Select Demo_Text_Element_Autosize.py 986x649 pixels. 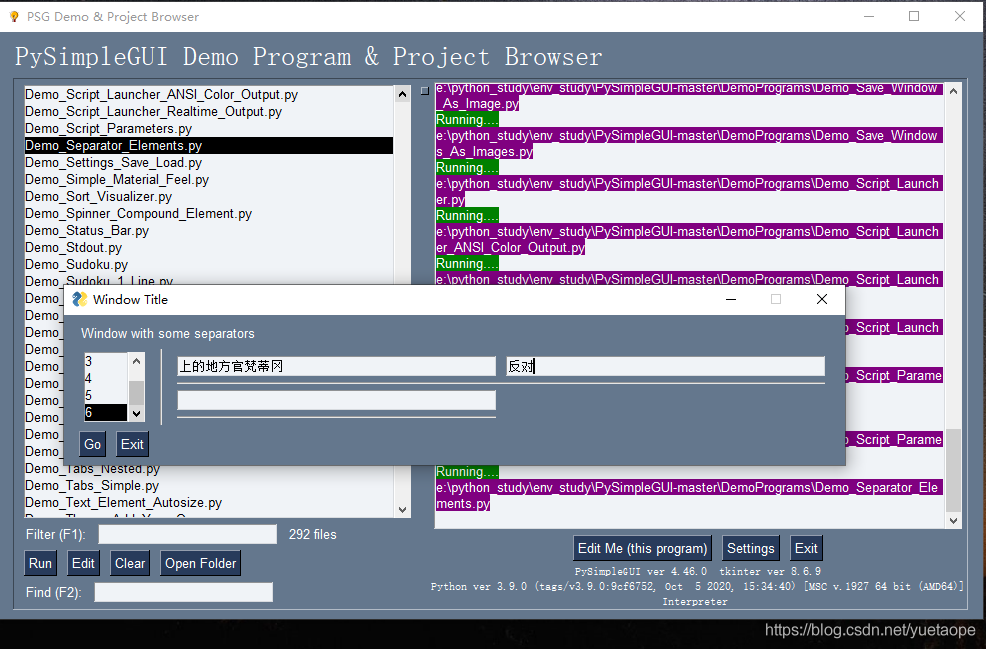pos(209,503)
